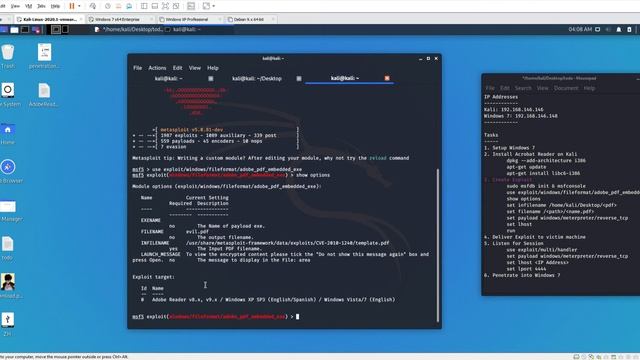Switch to first kali@kali: ~ terminal tab
Image resolution: width=640 pixels, height=360 pixels.
coord(169,78)
